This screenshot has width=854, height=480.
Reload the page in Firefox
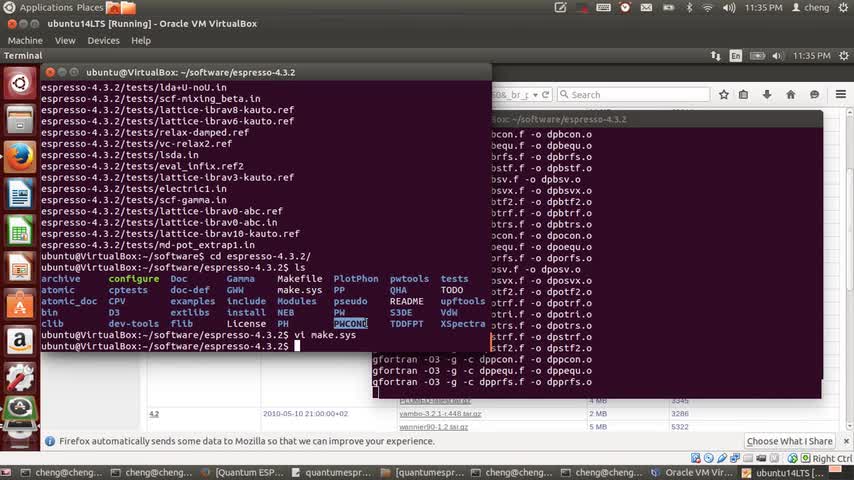[545, 95]
